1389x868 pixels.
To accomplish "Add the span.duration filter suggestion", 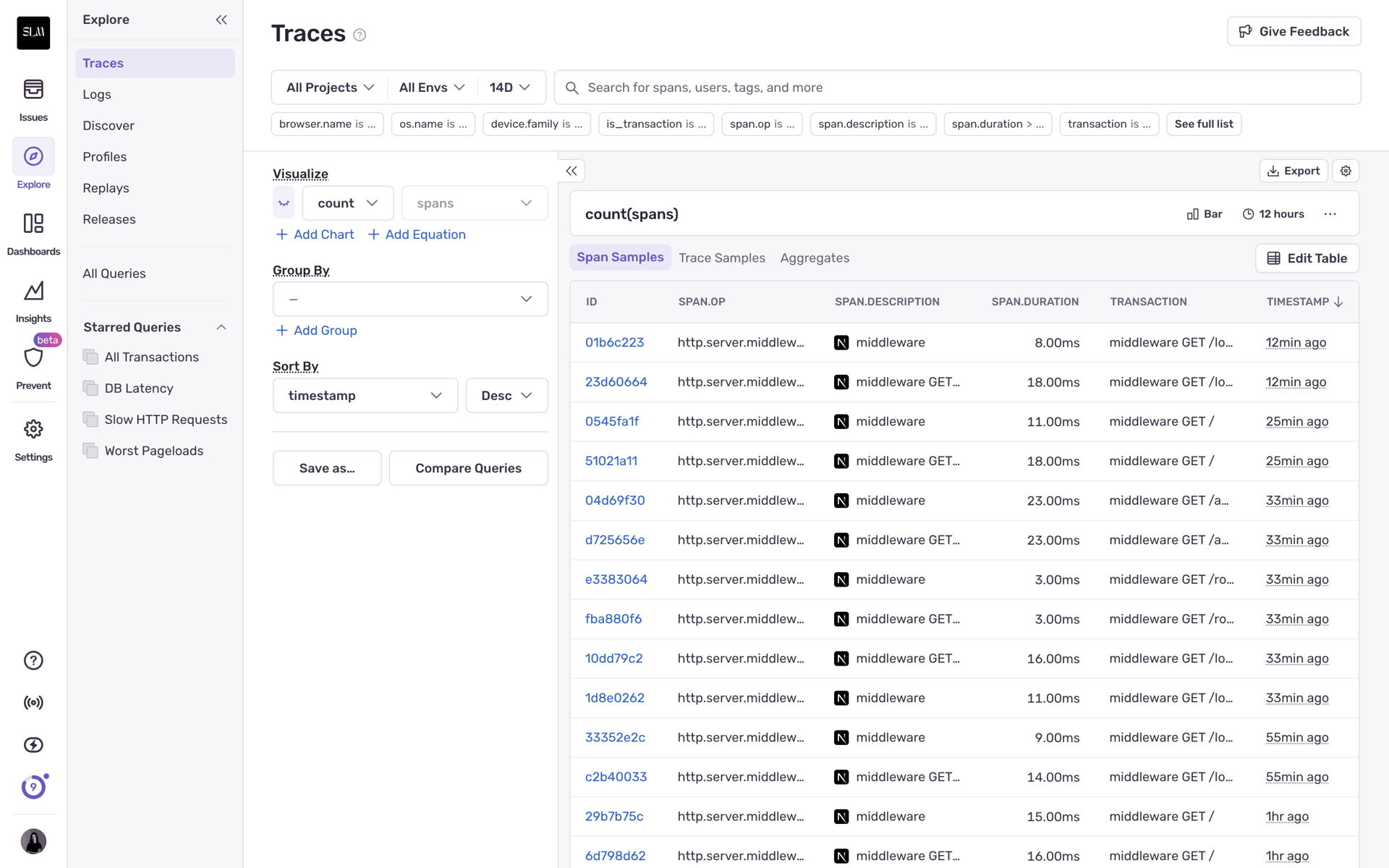I will pyautogui.click(x=998, y=124).
